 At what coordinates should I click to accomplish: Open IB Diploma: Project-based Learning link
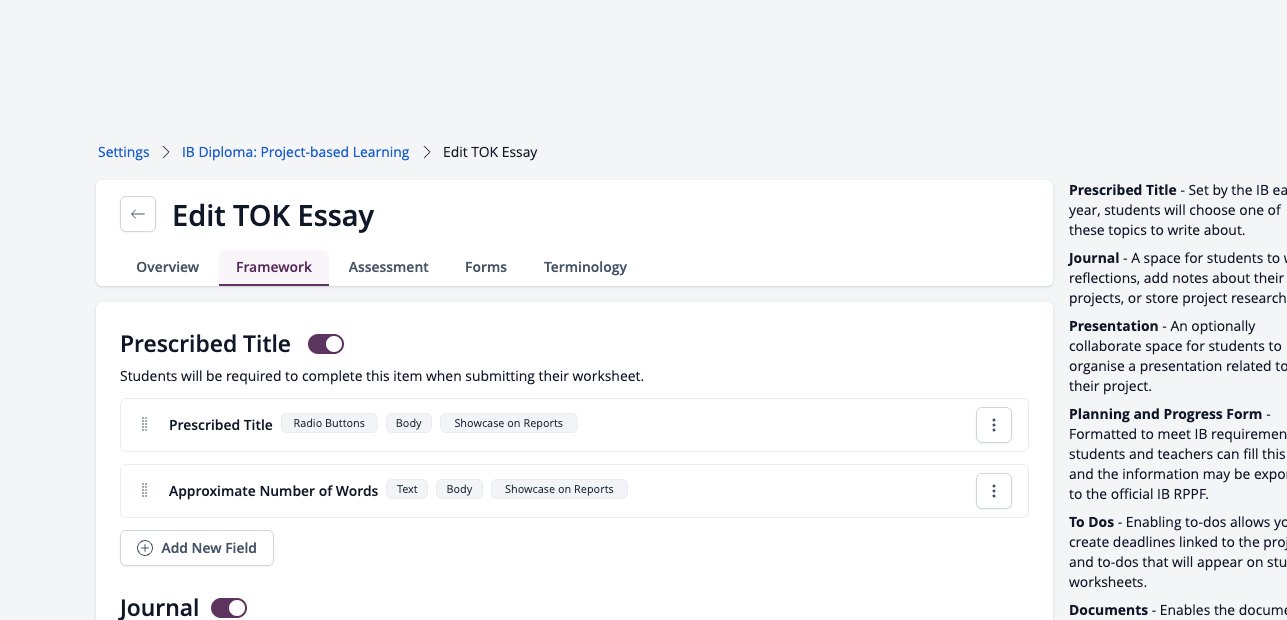[x=295, y=152]
